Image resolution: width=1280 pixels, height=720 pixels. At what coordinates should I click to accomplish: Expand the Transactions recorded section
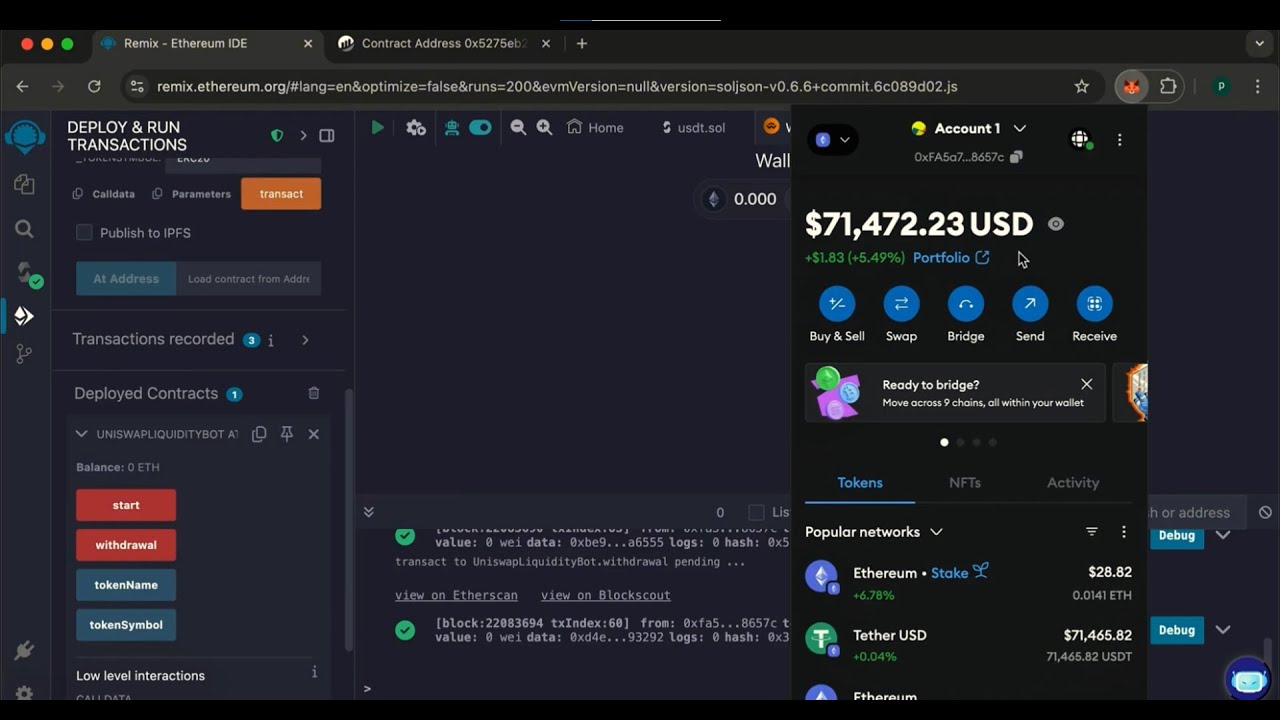click(x=305, y=340)
